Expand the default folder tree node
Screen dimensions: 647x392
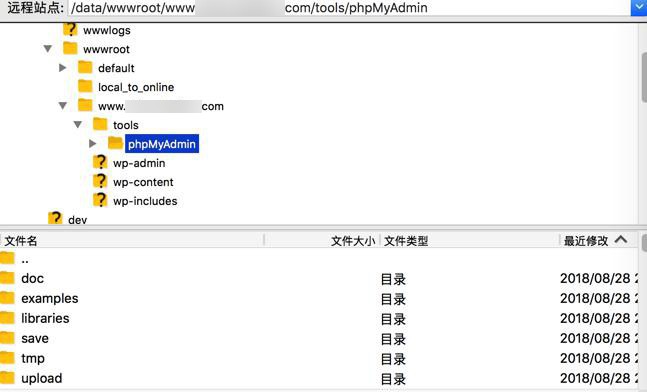[x=63, y=68]
